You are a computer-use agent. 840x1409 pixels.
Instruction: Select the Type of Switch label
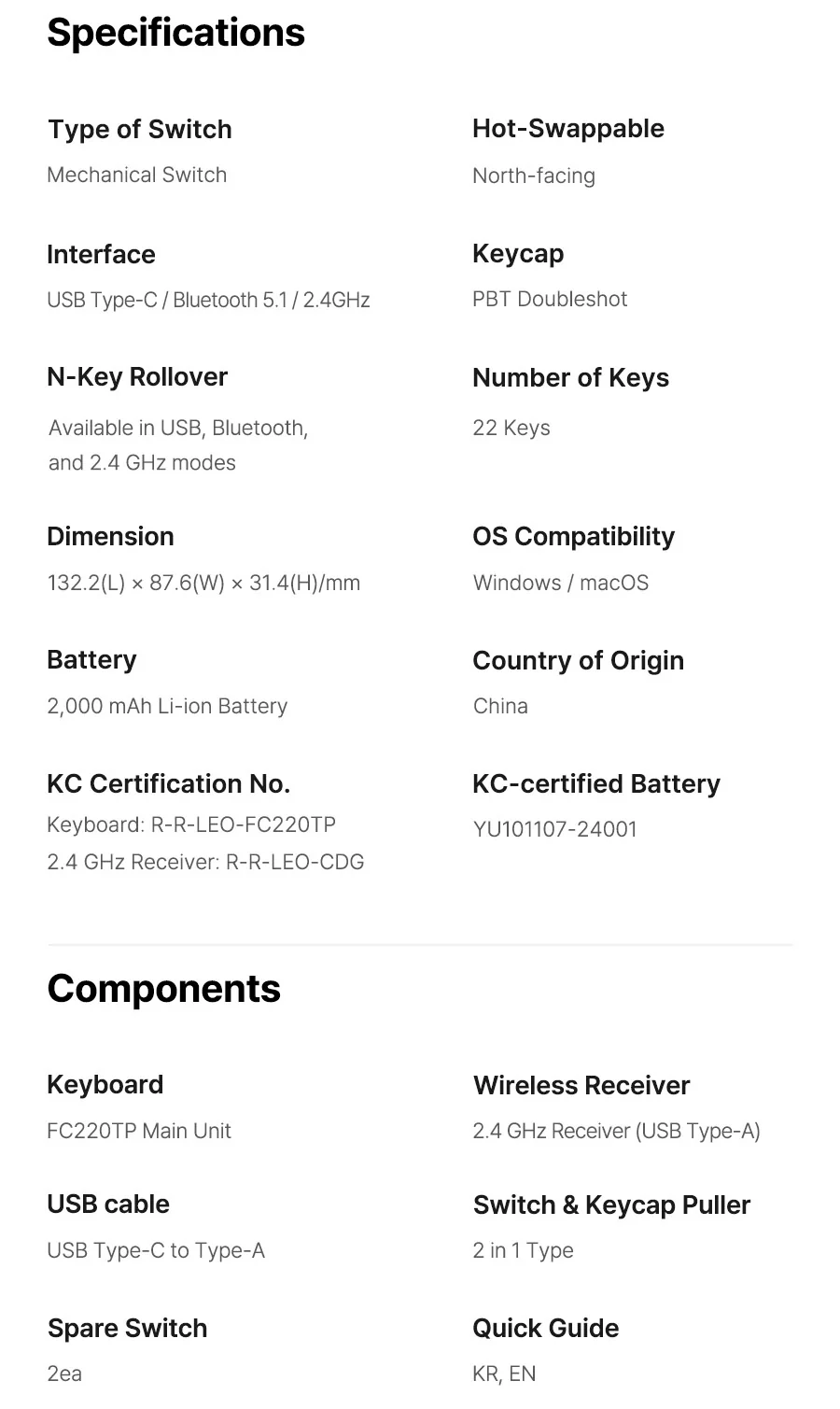tap(139, 130)
